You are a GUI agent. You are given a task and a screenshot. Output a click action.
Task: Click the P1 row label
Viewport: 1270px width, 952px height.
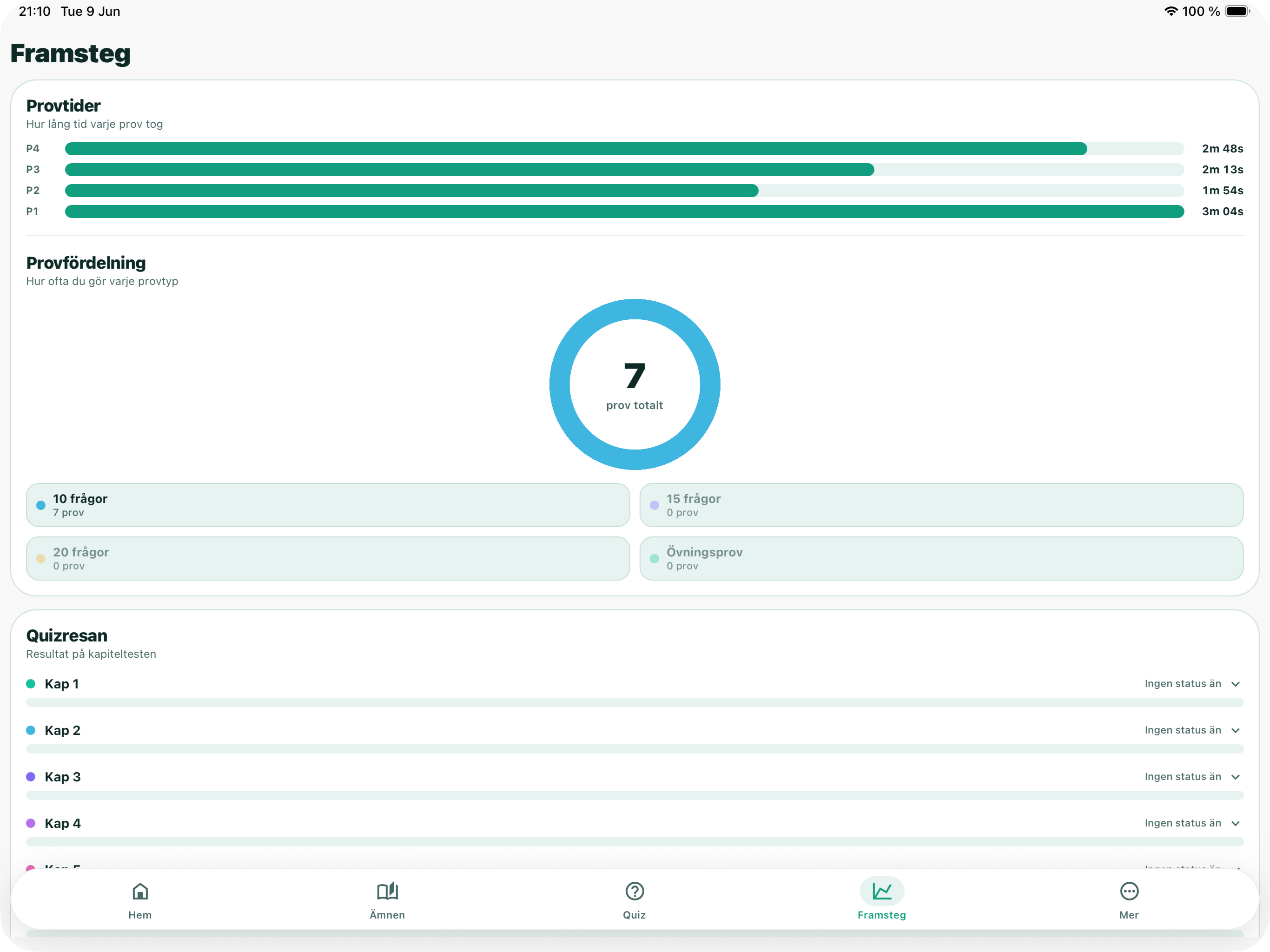point(32,212)
